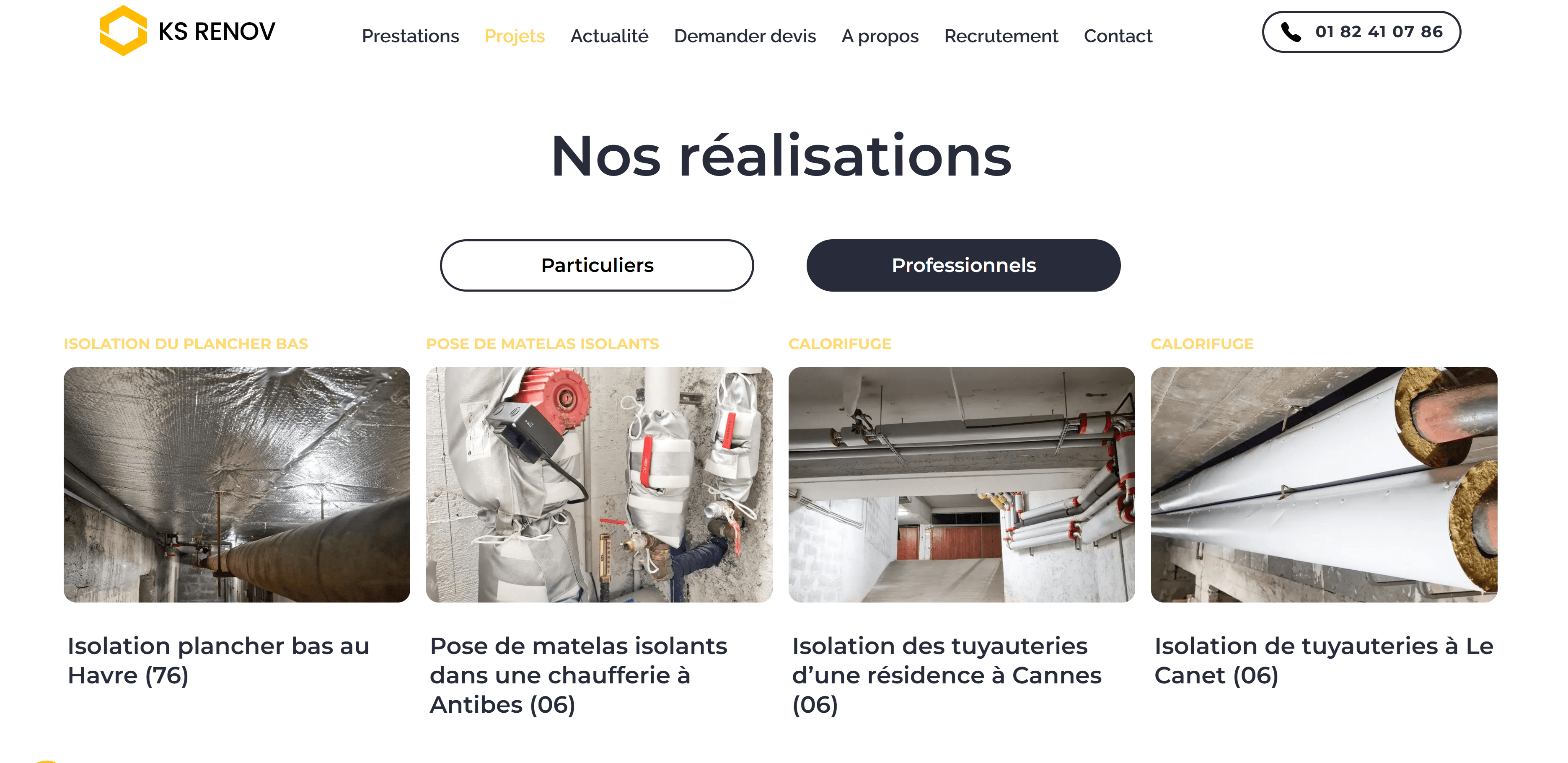Open the Isolation de tuyauteries à Le Canet title
This screenshot has height=763, width=1568.
point(1323,660)
